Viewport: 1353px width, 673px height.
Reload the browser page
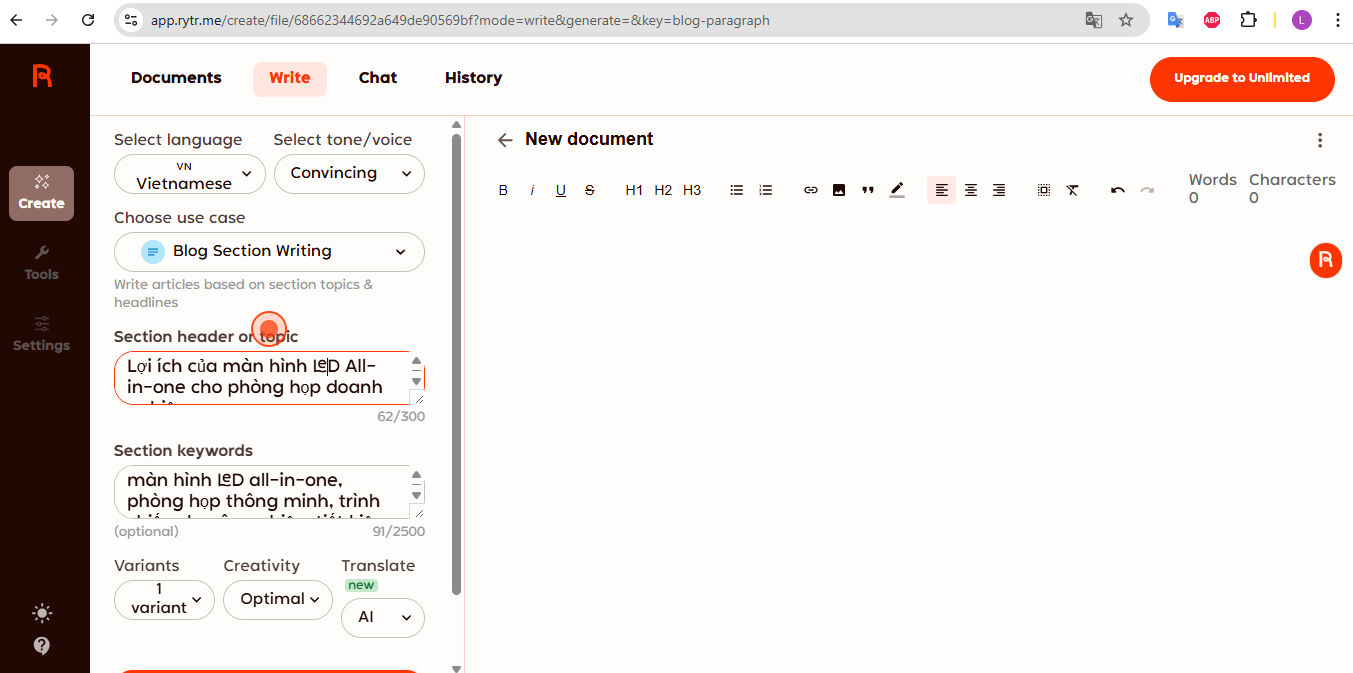88,20
